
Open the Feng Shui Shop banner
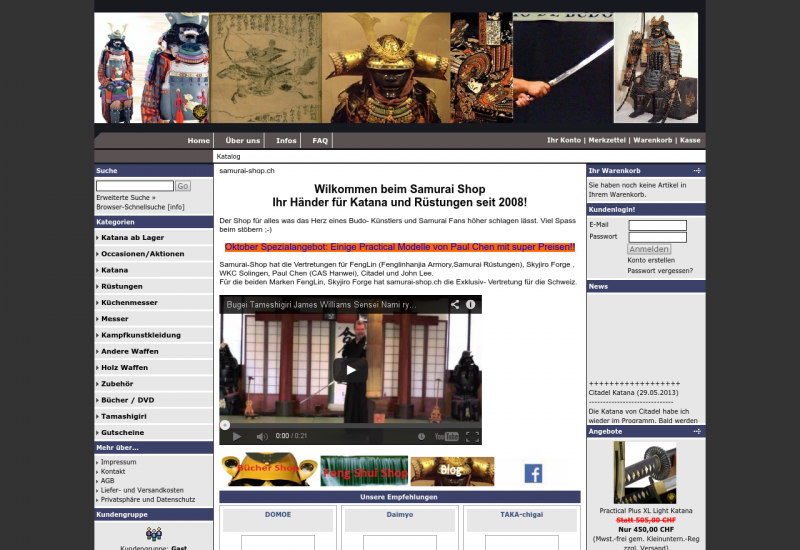point(364,472)
